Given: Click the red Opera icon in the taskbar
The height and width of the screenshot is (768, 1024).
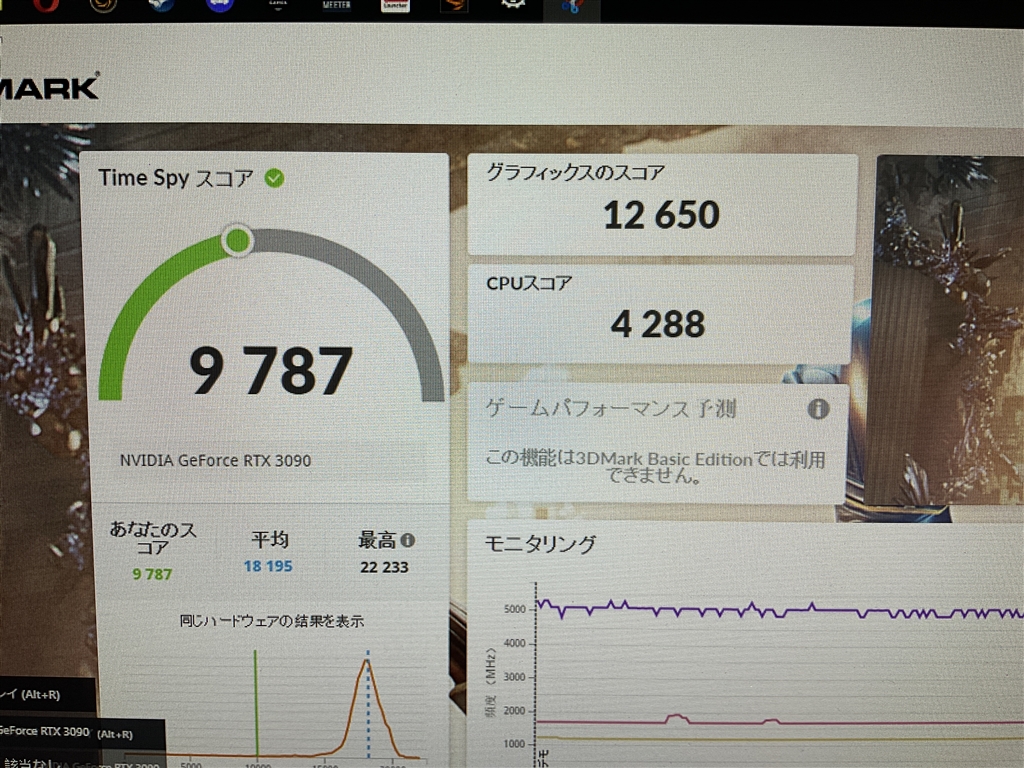Looking at the screenshot, I should (x=44, y=5).
